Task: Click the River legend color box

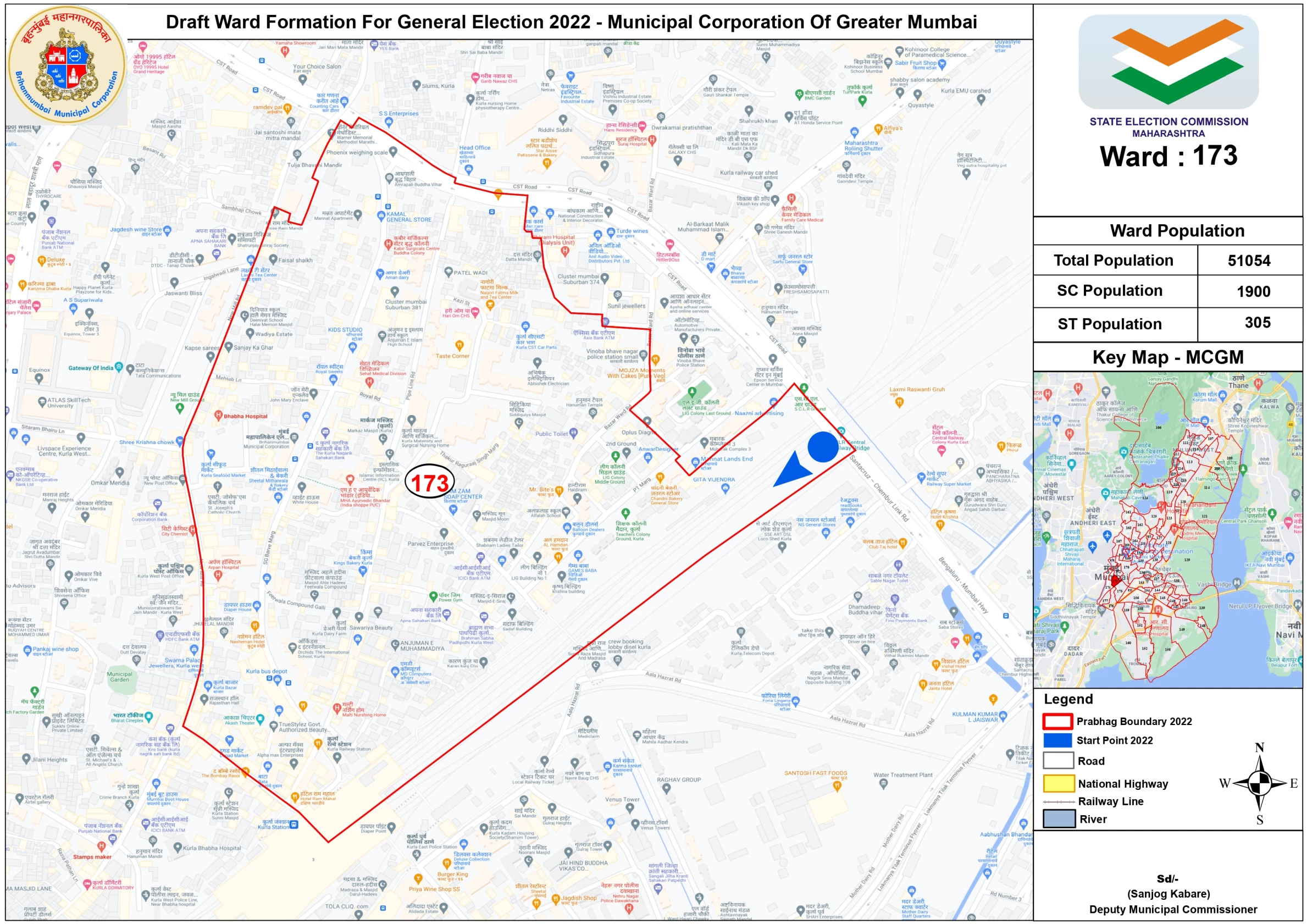Action: click(x=1058, y=818)
